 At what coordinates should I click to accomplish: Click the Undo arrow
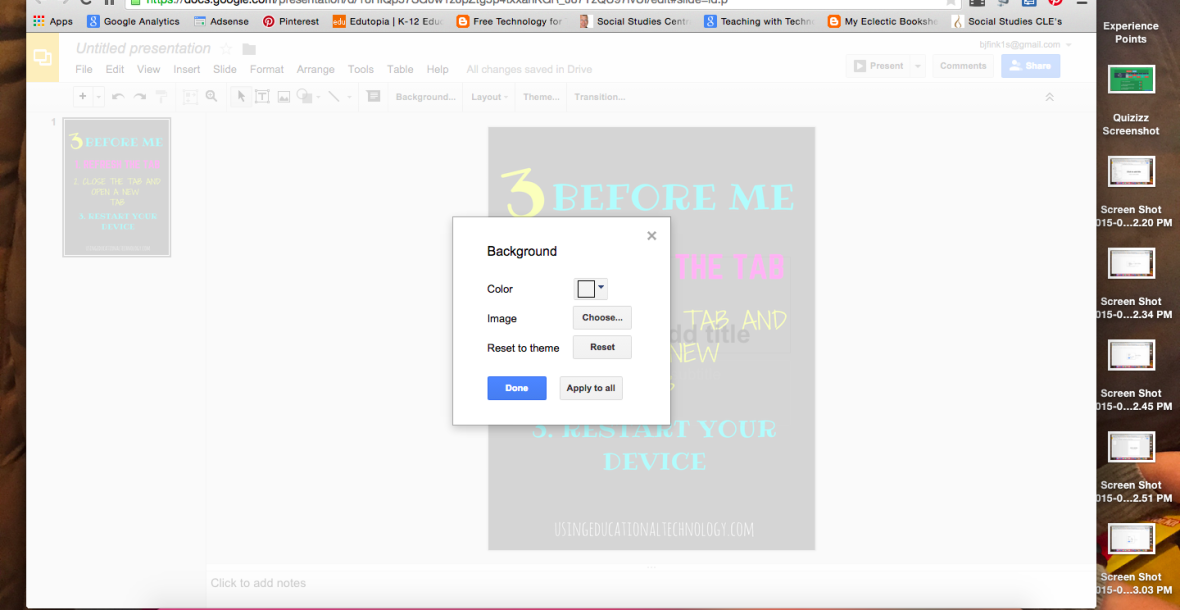pyautogui.click(x=118, y=96)
